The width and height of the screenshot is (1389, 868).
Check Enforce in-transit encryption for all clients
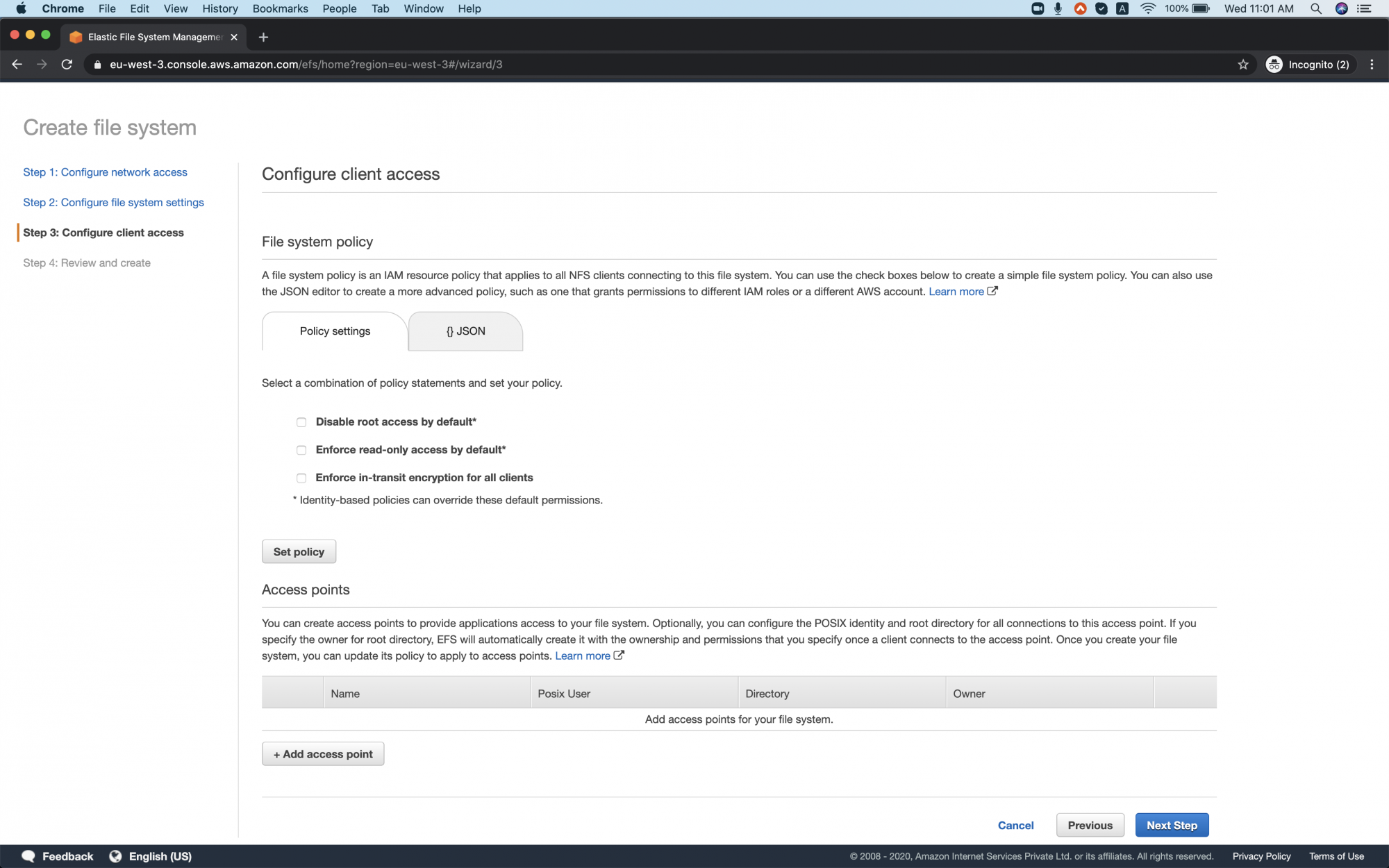click(301, 478)
